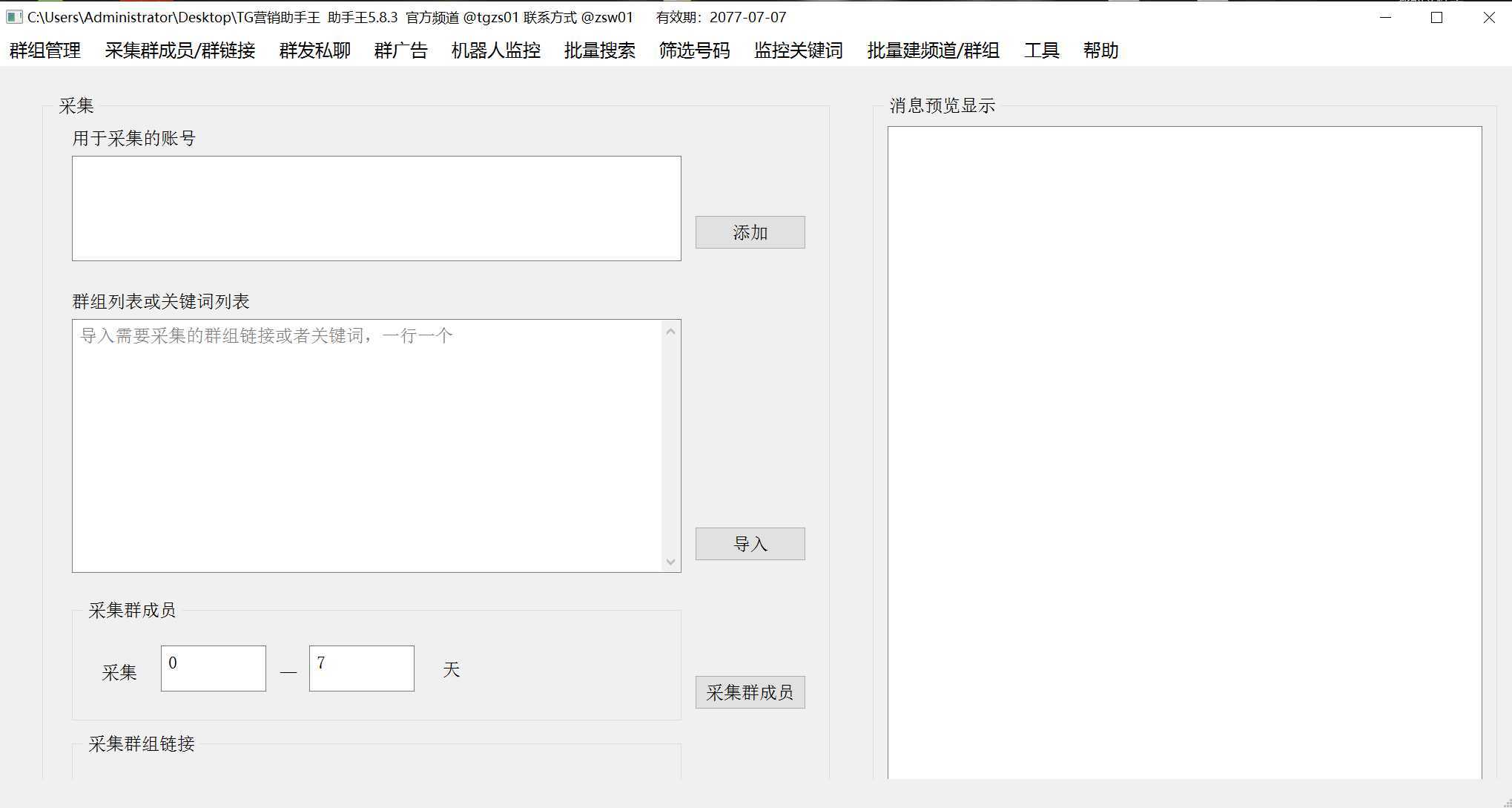Click the end day field showing 7

click(x=361, y=669)
